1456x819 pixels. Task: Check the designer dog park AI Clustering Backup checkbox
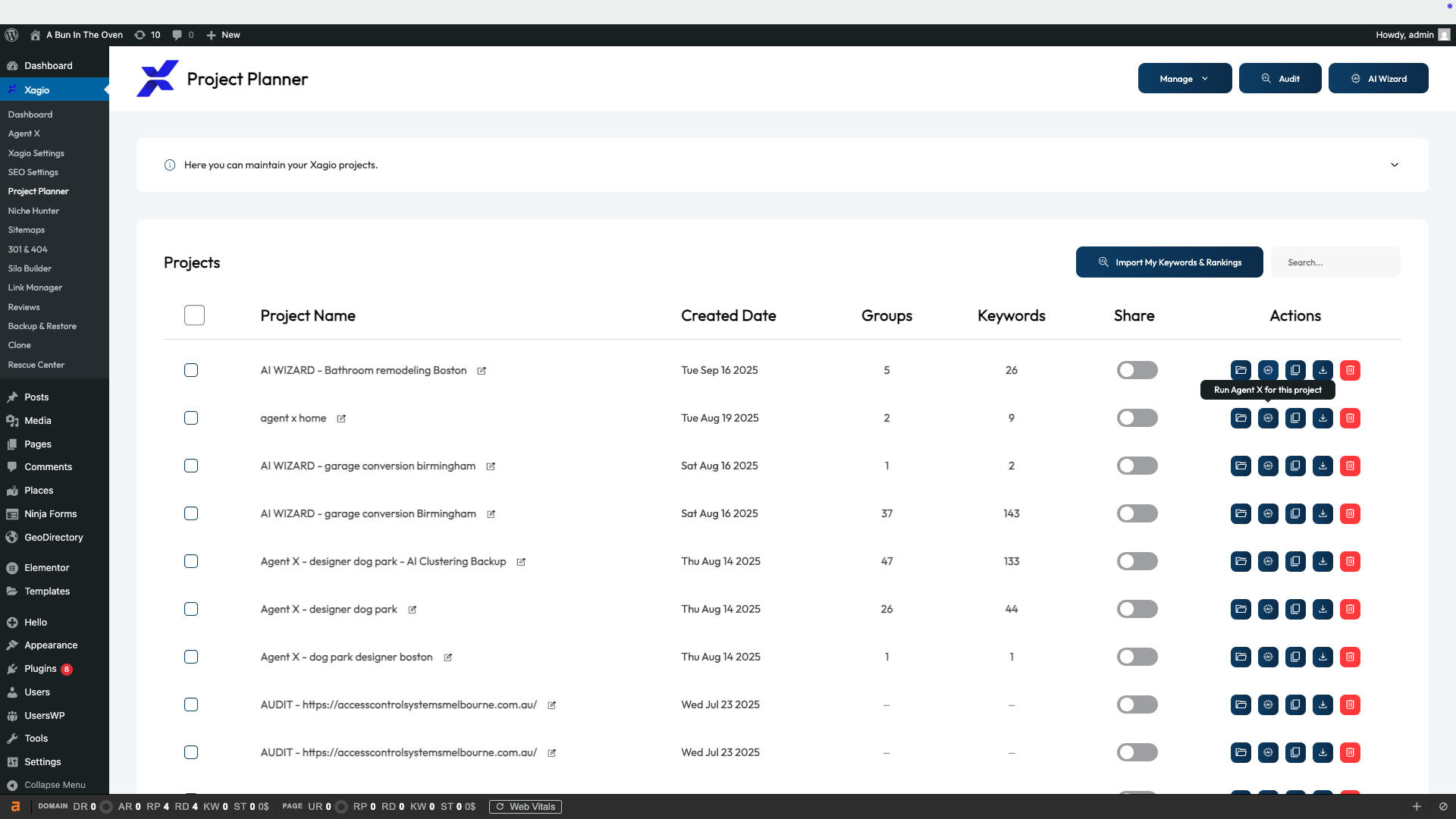[191, 561]
